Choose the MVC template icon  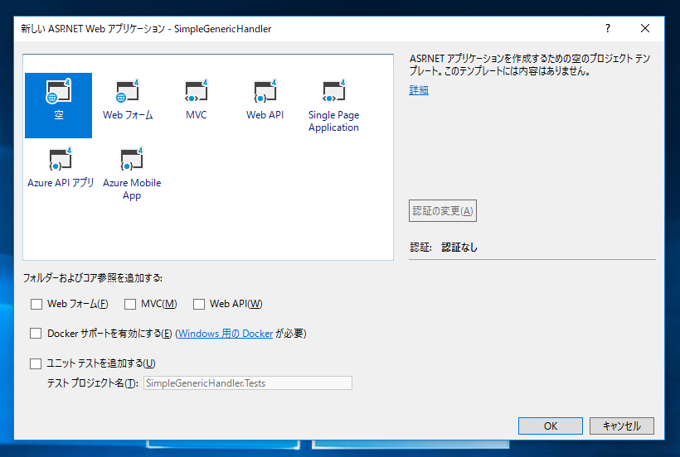click(x=196, y=101)
